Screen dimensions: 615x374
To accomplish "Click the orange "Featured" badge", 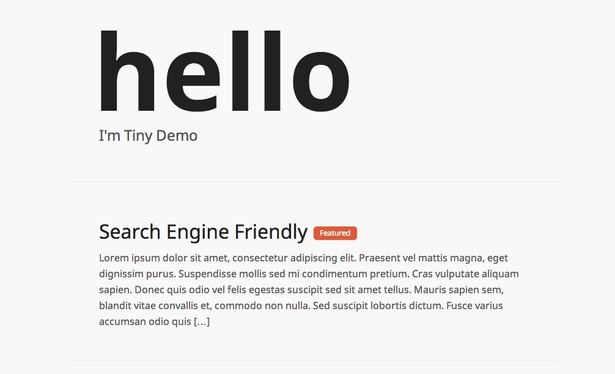I will [x=335, y=233].
